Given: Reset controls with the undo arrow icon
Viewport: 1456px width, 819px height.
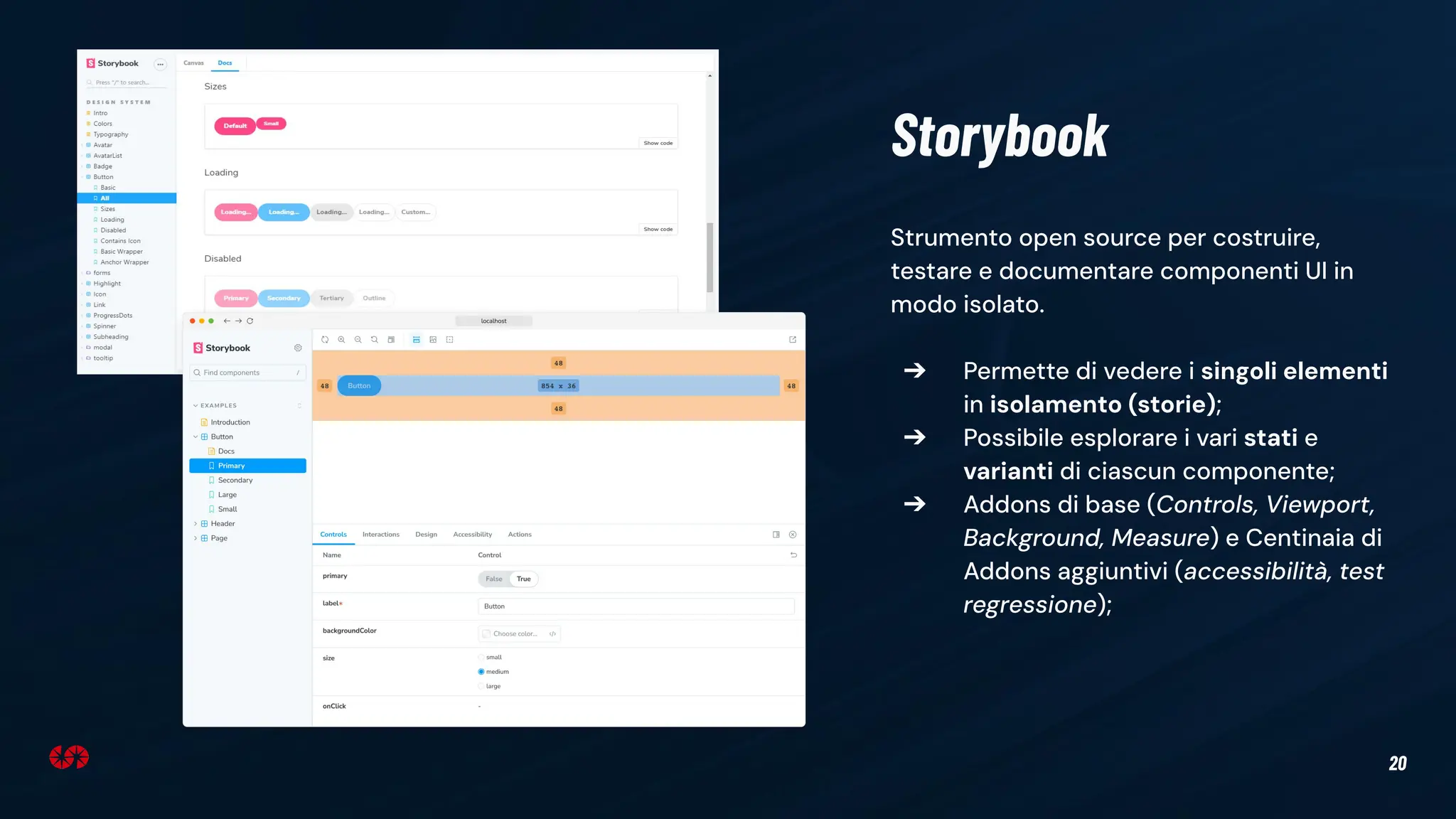Looking at the screenshot, I should point(793,555).
